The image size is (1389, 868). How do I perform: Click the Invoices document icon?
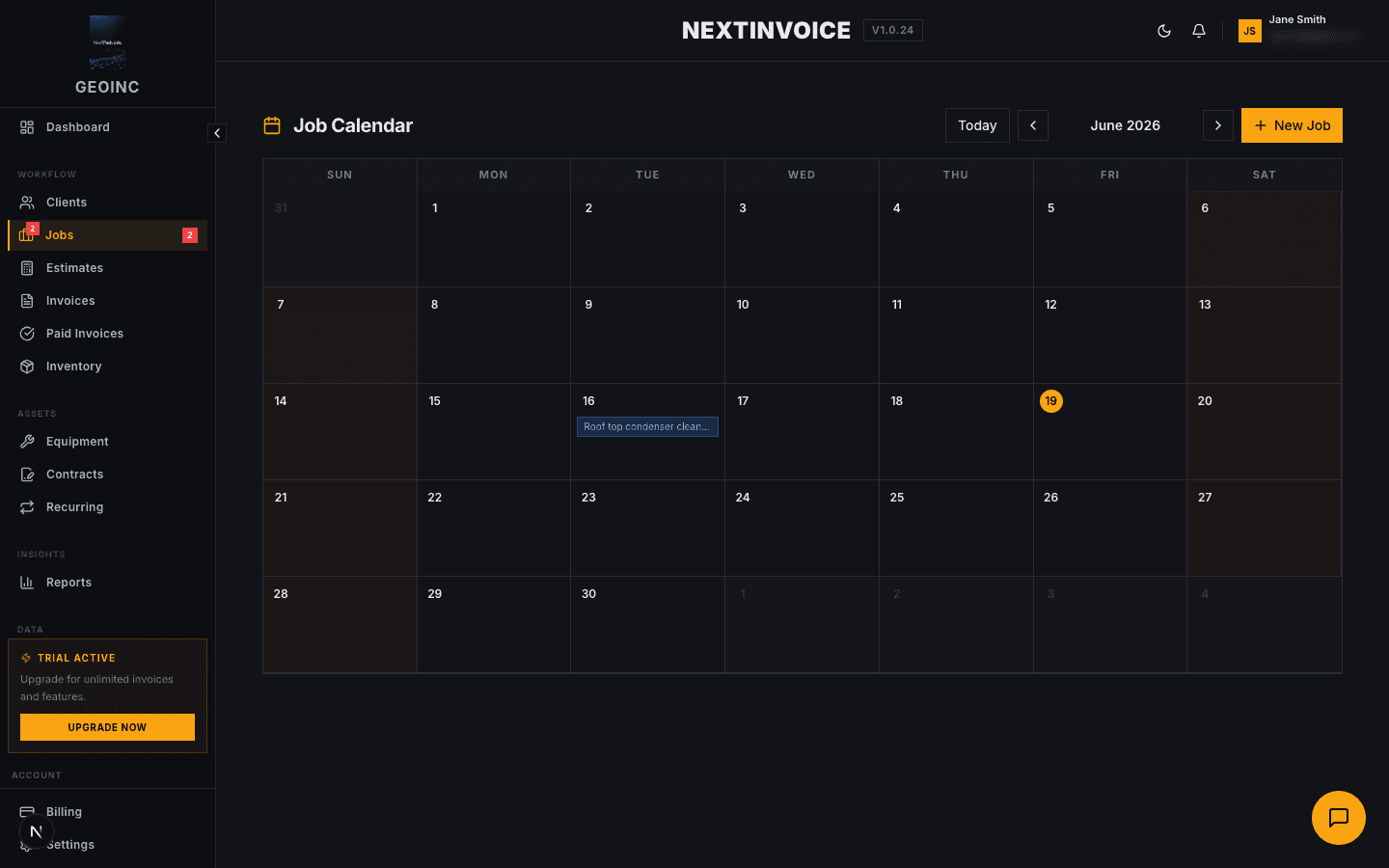(27, 301)
